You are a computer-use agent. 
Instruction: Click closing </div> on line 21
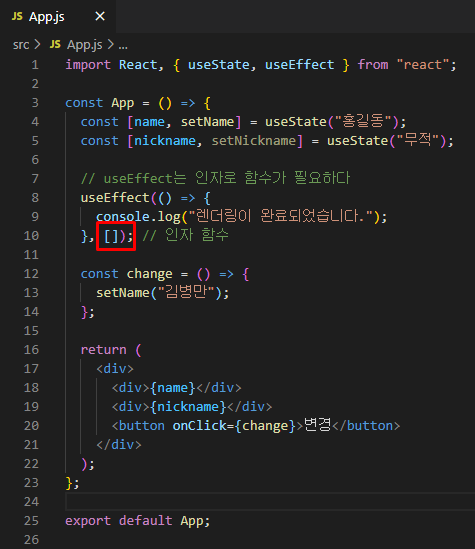pos(119,445)
